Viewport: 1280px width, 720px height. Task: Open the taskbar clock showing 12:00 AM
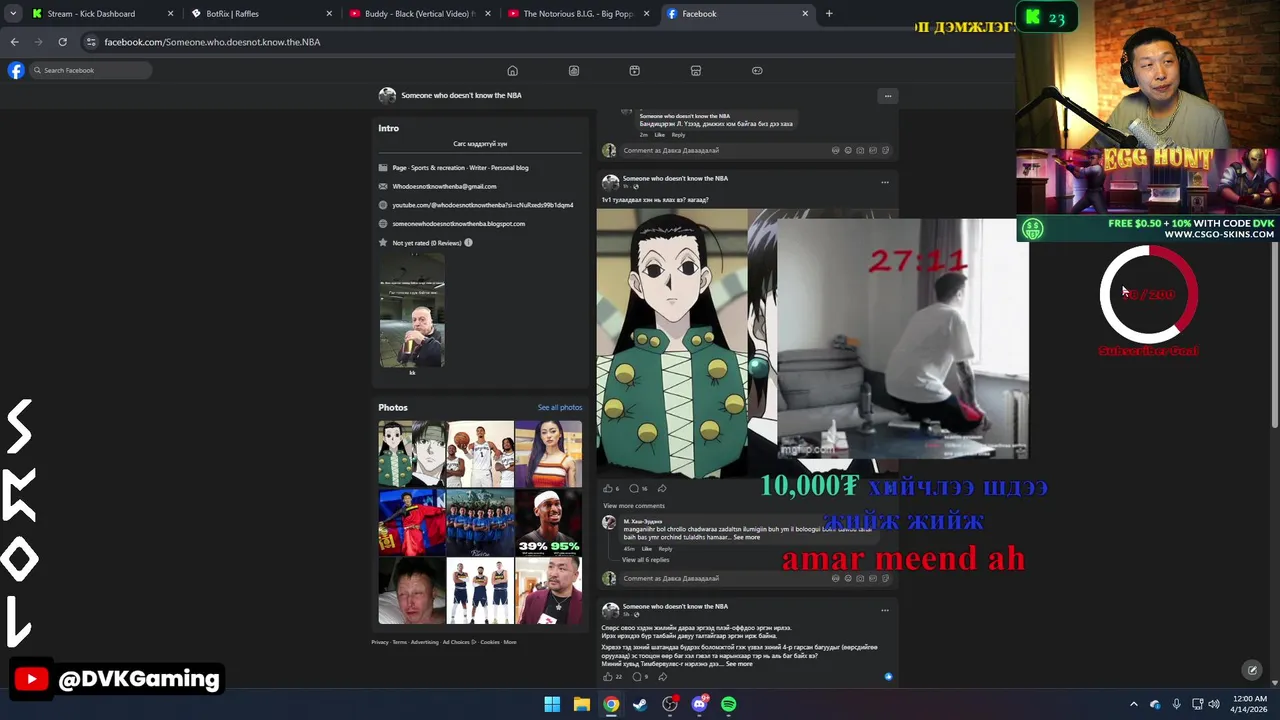[x=1249, y=704]
